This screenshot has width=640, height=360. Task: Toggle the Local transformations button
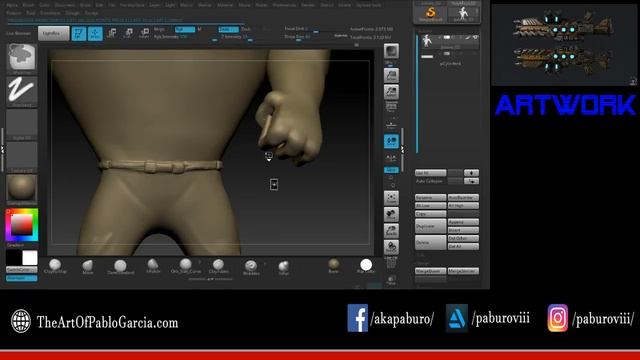coord(391,141)
